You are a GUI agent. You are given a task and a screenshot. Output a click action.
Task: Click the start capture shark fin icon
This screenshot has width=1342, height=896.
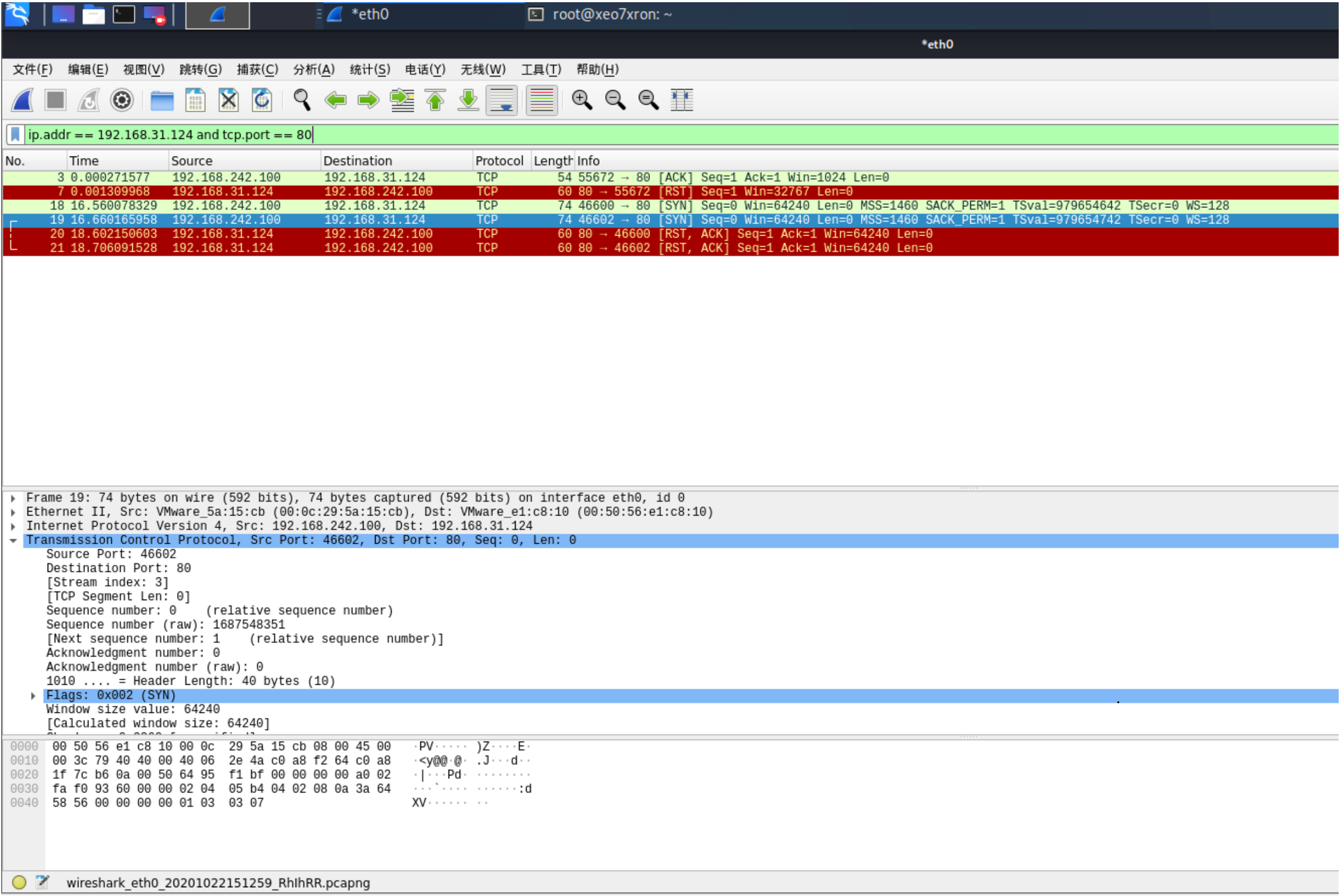(x=22, y=101)
